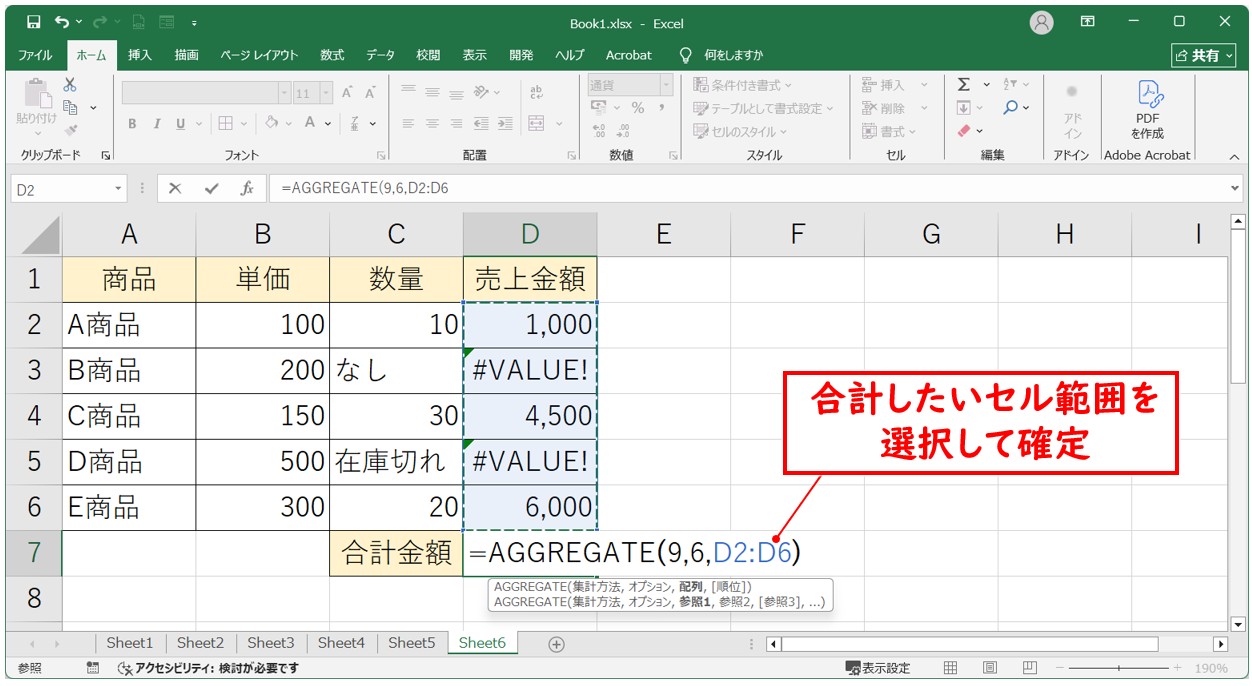Click the Undo arrow icon

[x=62, y=21]
